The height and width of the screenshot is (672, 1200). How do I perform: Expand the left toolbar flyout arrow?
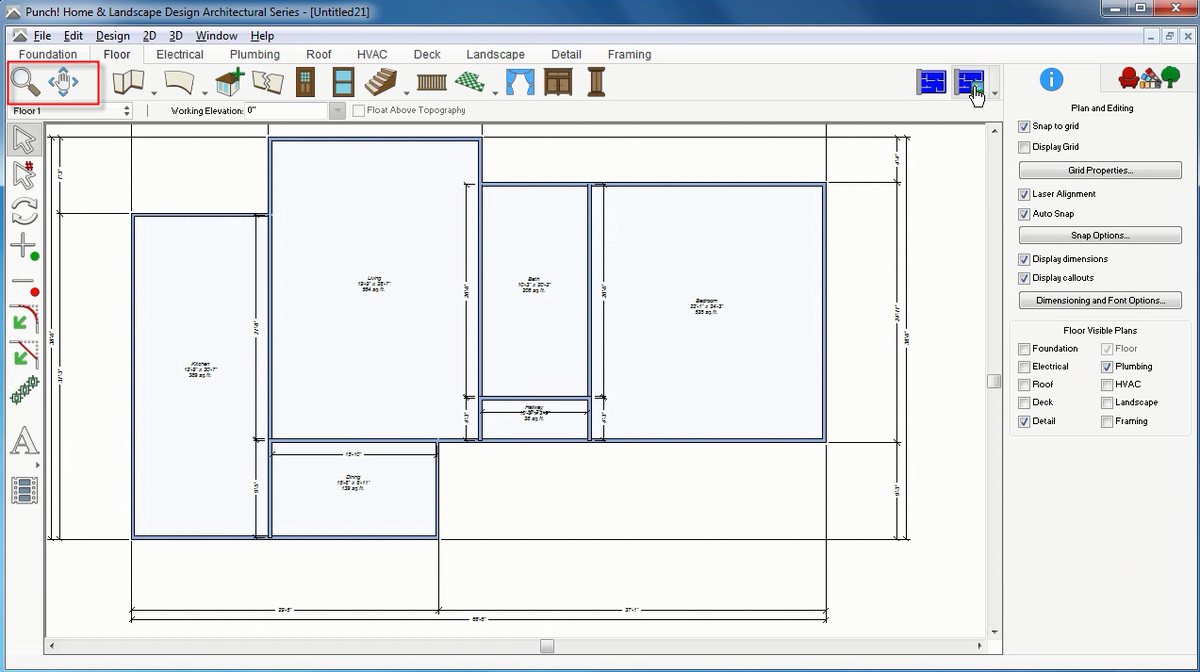(x=39, y=465)
